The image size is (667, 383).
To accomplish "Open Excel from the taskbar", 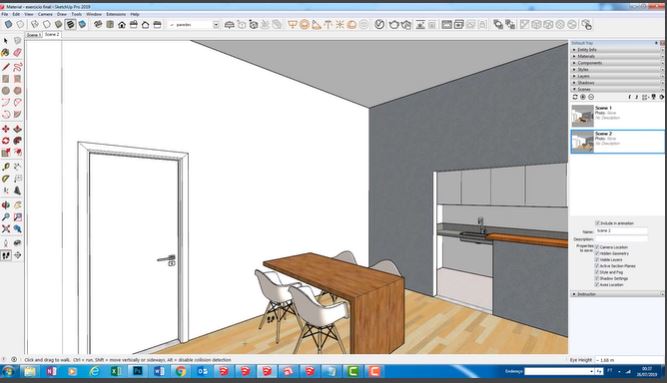I will click(116, 372).
